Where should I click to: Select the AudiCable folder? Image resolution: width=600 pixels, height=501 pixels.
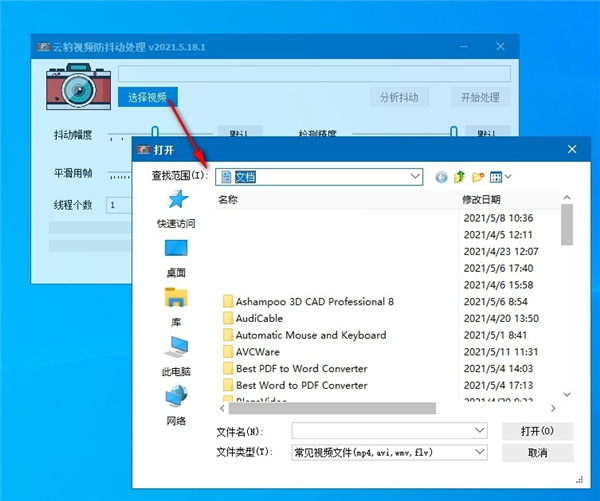pyautogui.click(x=253, y=318)
